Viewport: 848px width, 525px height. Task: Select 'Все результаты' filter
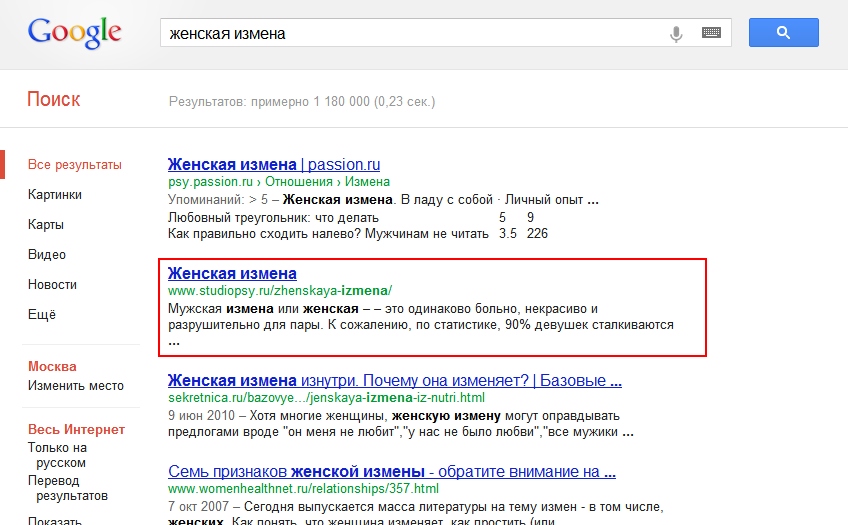(75, 165)
